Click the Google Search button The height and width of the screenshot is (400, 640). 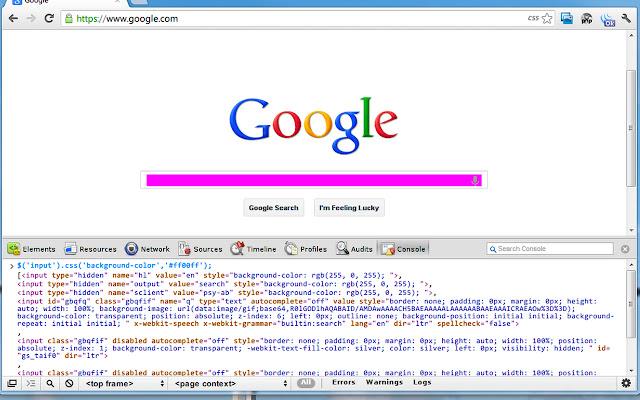coord(273,207)
